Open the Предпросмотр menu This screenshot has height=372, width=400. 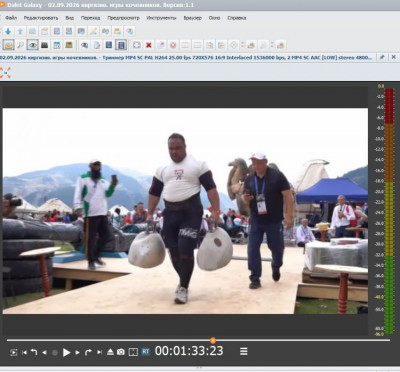tap(123, 18)
